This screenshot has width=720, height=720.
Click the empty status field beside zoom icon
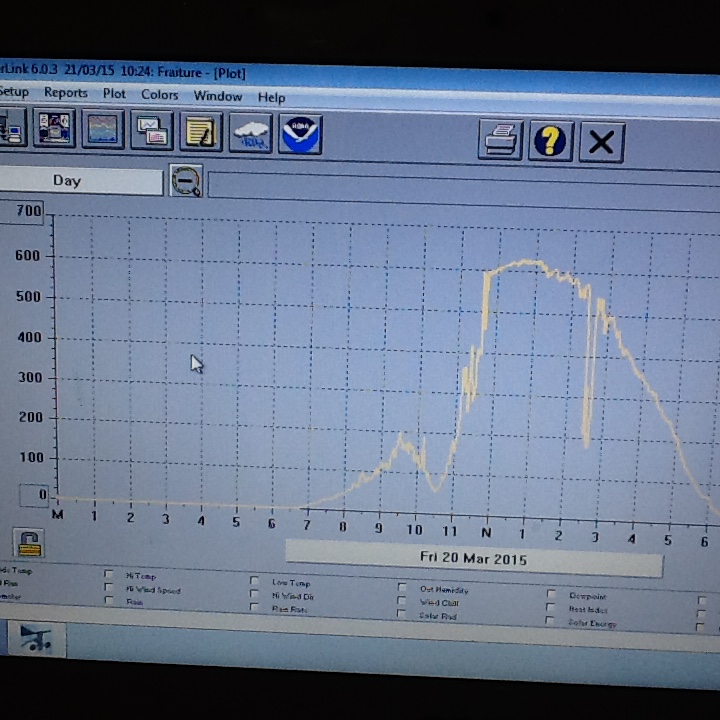[464, 191]
